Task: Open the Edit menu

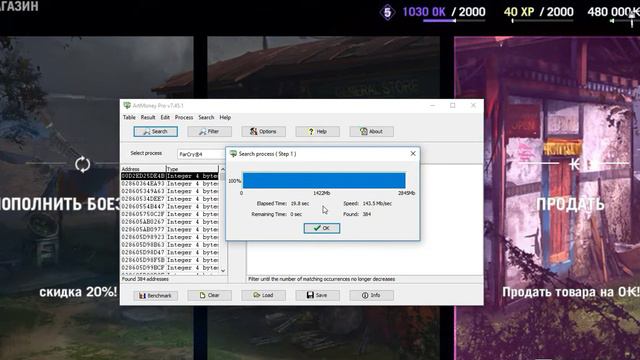Action: click(165, 117)
